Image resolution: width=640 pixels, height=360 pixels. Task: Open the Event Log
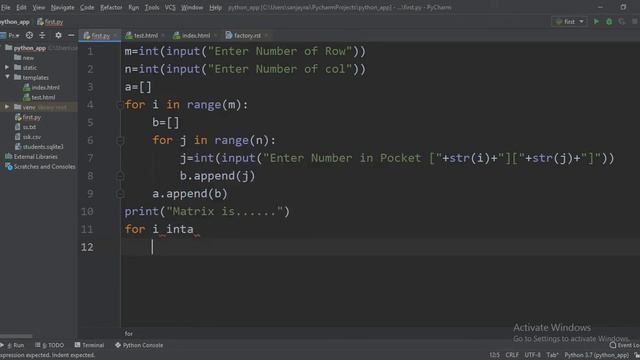(624, 345)
